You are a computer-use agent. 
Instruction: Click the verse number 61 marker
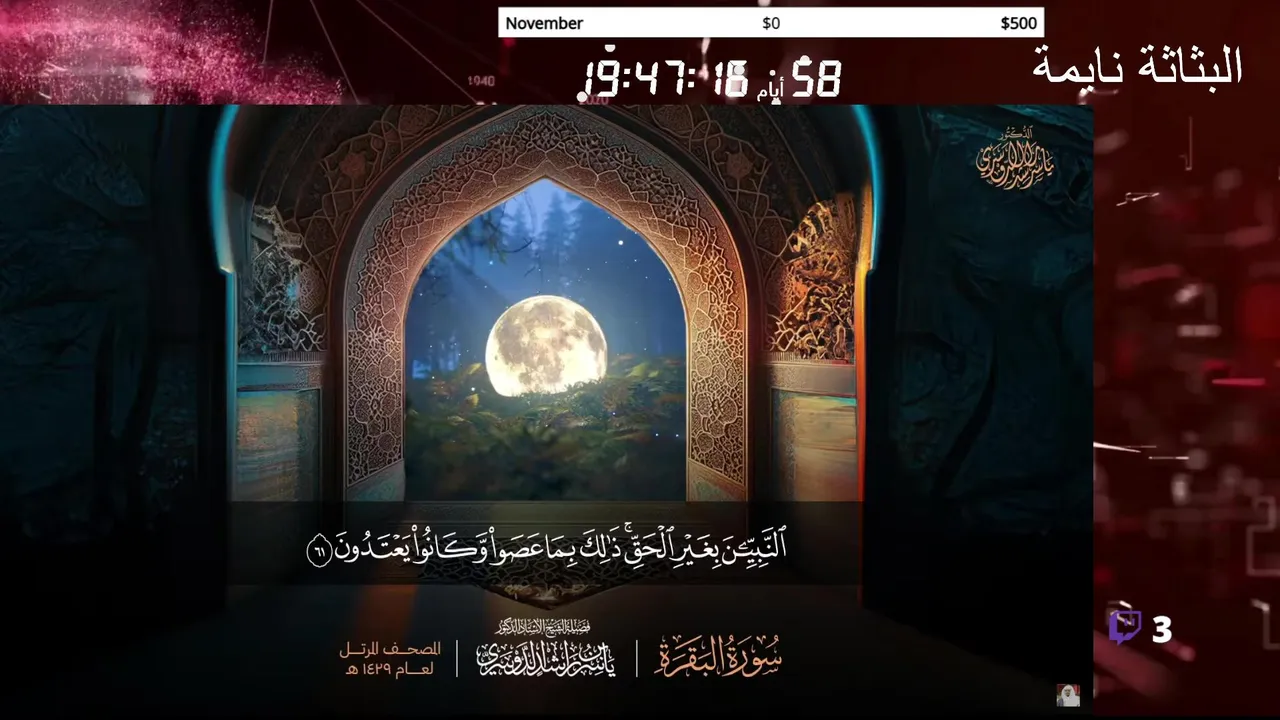click(x=319, y=552)
